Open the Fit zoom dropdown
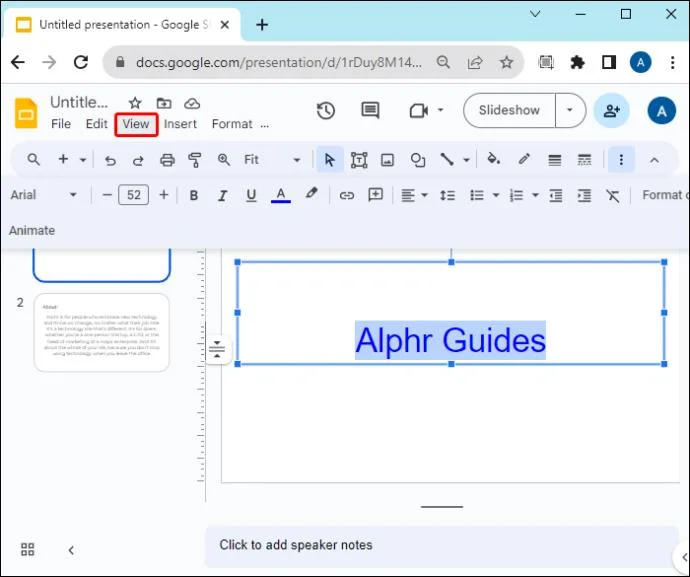The width and height of the screenshot is (690, 577). pyautogui.click(x=272, y=160)
